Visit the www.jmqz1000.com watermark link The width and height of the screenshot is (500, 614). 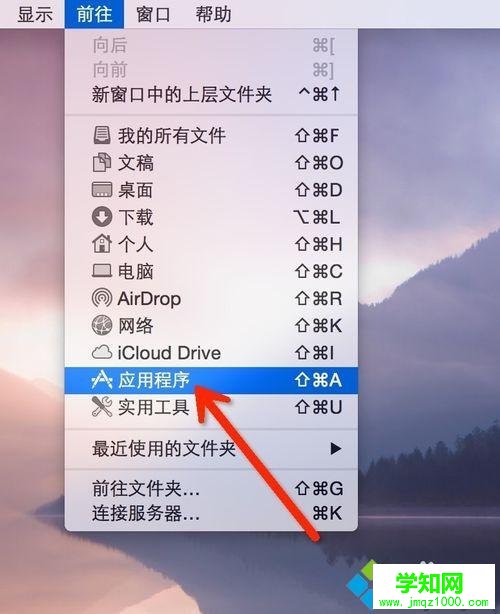click(433, 602)
